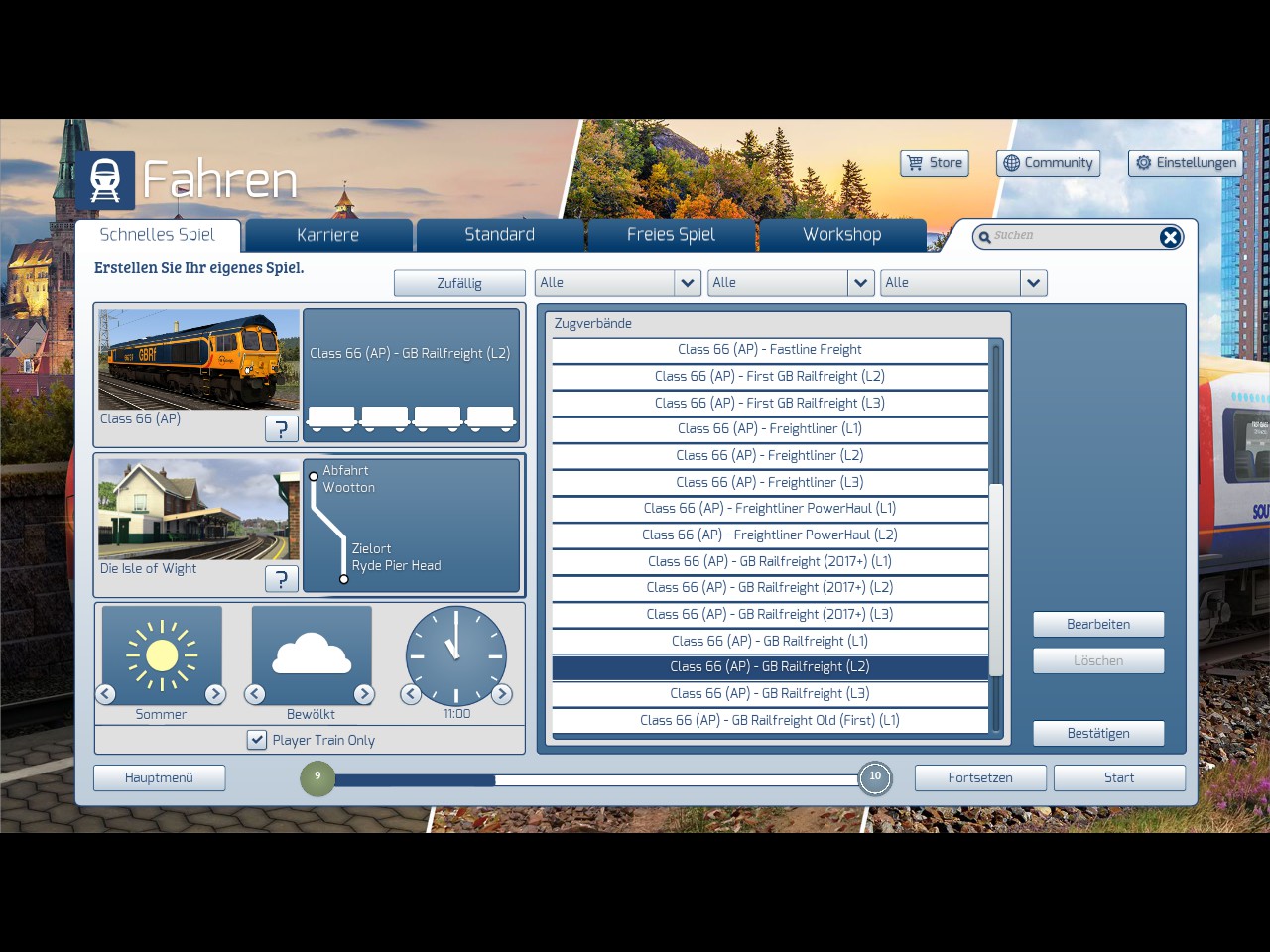Click the experience progress bar
The height and width of the screenshot is (952, 1270).
[x=596, y=780]
